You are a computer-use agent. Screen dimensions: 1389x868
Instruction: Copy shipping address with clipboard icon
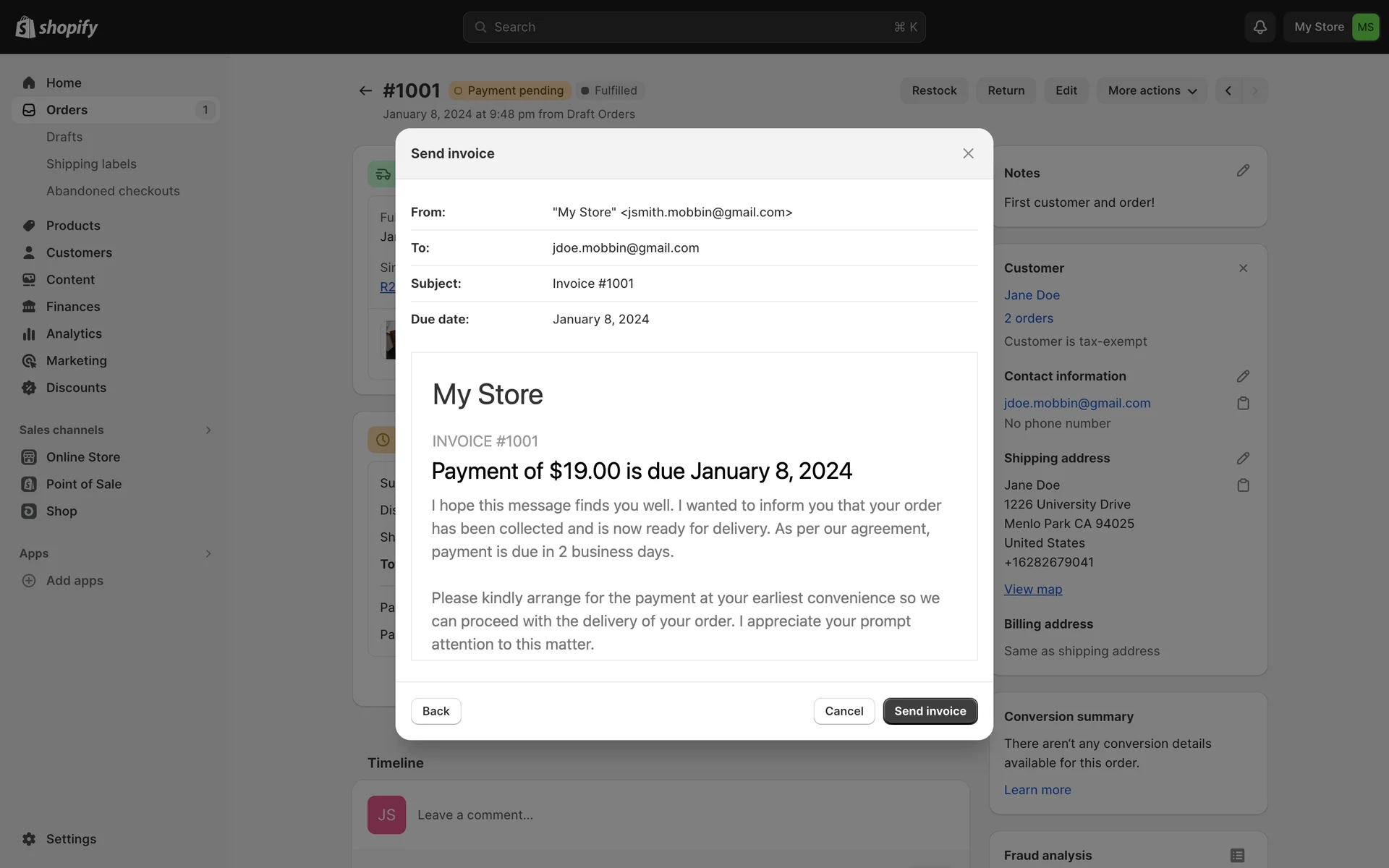point(1243,485)
